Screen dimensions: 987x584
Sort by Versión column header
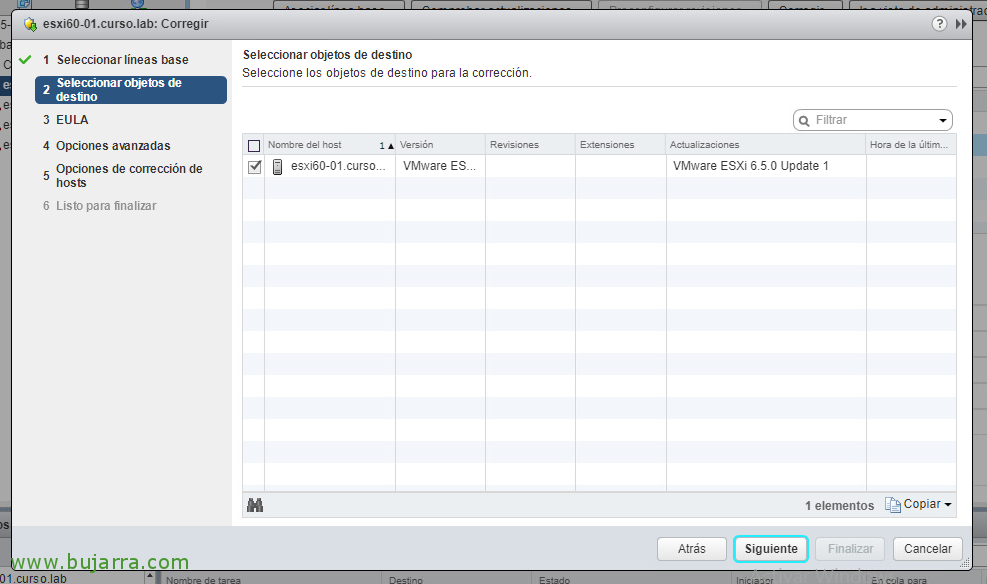[x=440, y=145]
